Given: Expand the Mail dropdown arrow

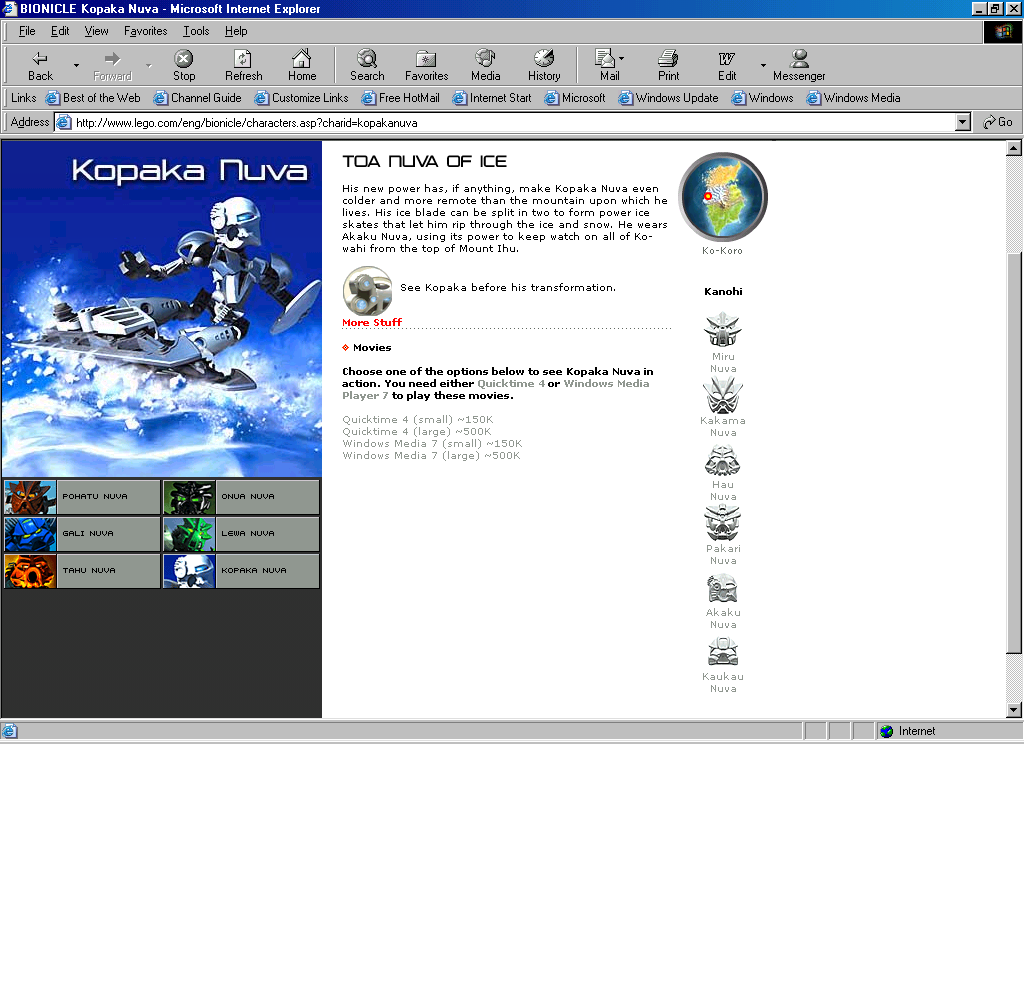Looking at the screenshot, I should pos(622,58).
